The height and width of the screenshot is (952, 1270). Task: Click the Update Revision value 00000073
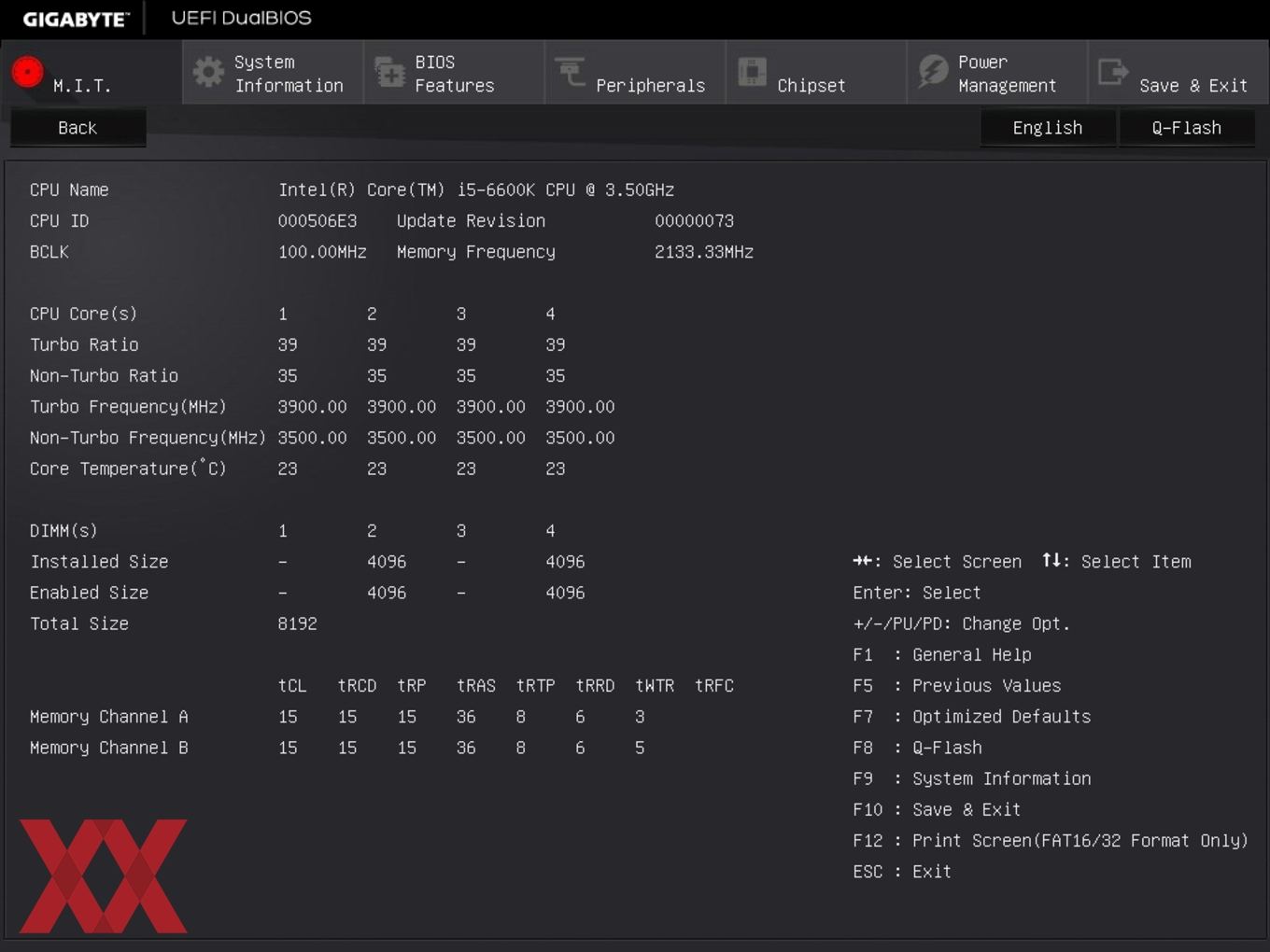click(695, 220)
